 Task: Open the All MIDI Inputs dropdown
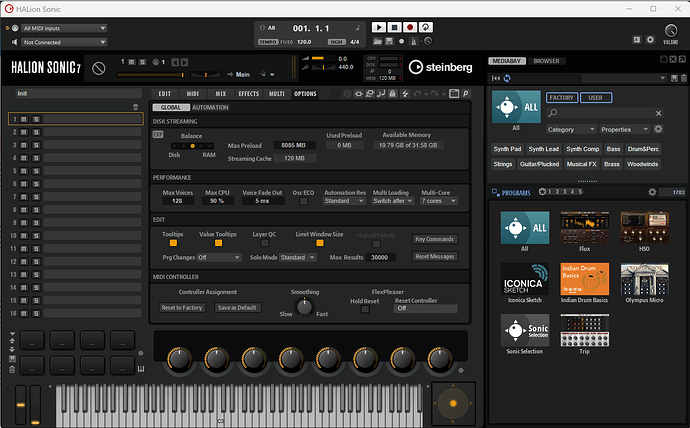point(64,28)
